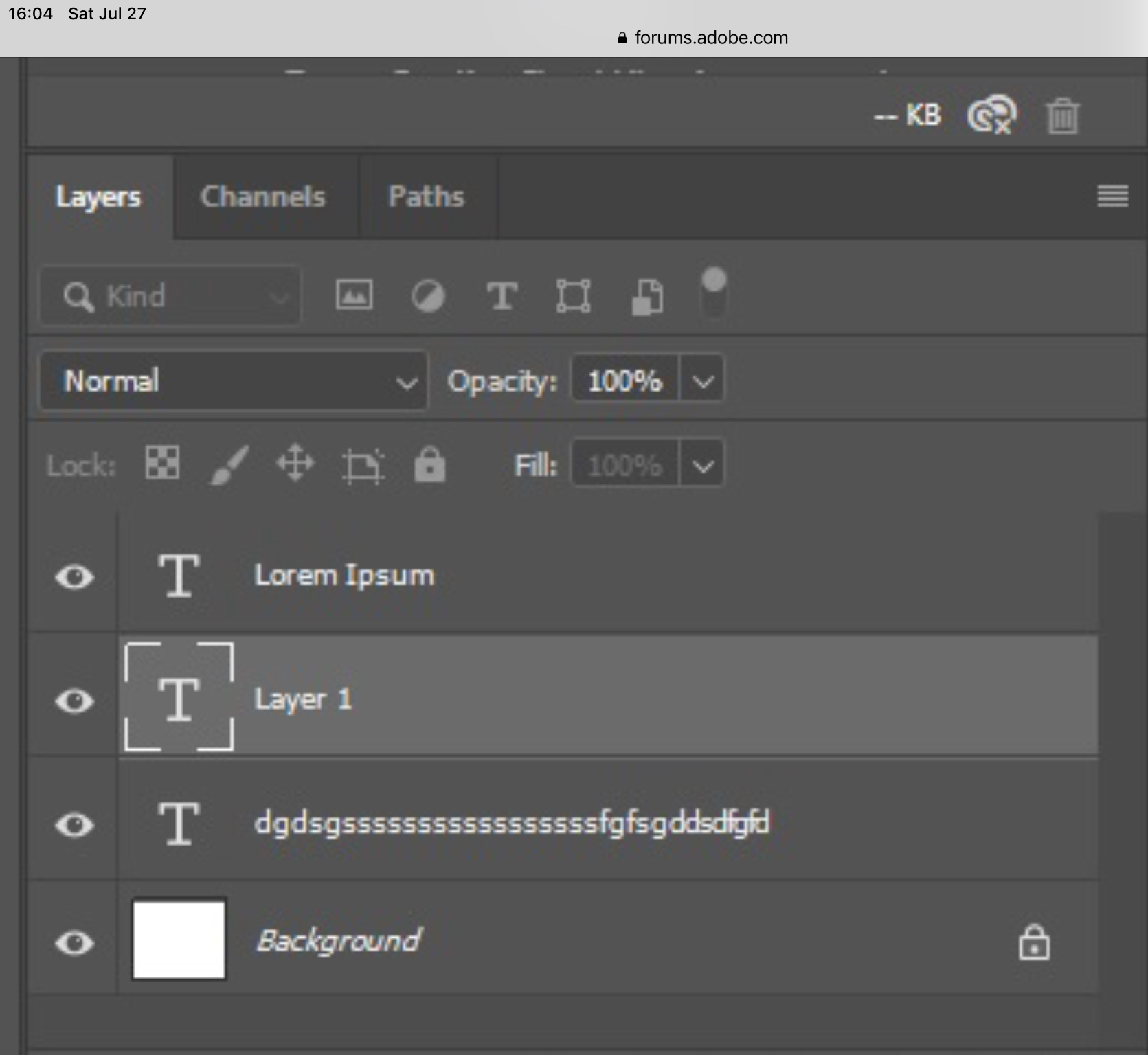Select the dgdsgsssssfgfsgddsdfgfd layer name
The width and height of the screenshot is (1148, 1055).
(x=512, y=823)
